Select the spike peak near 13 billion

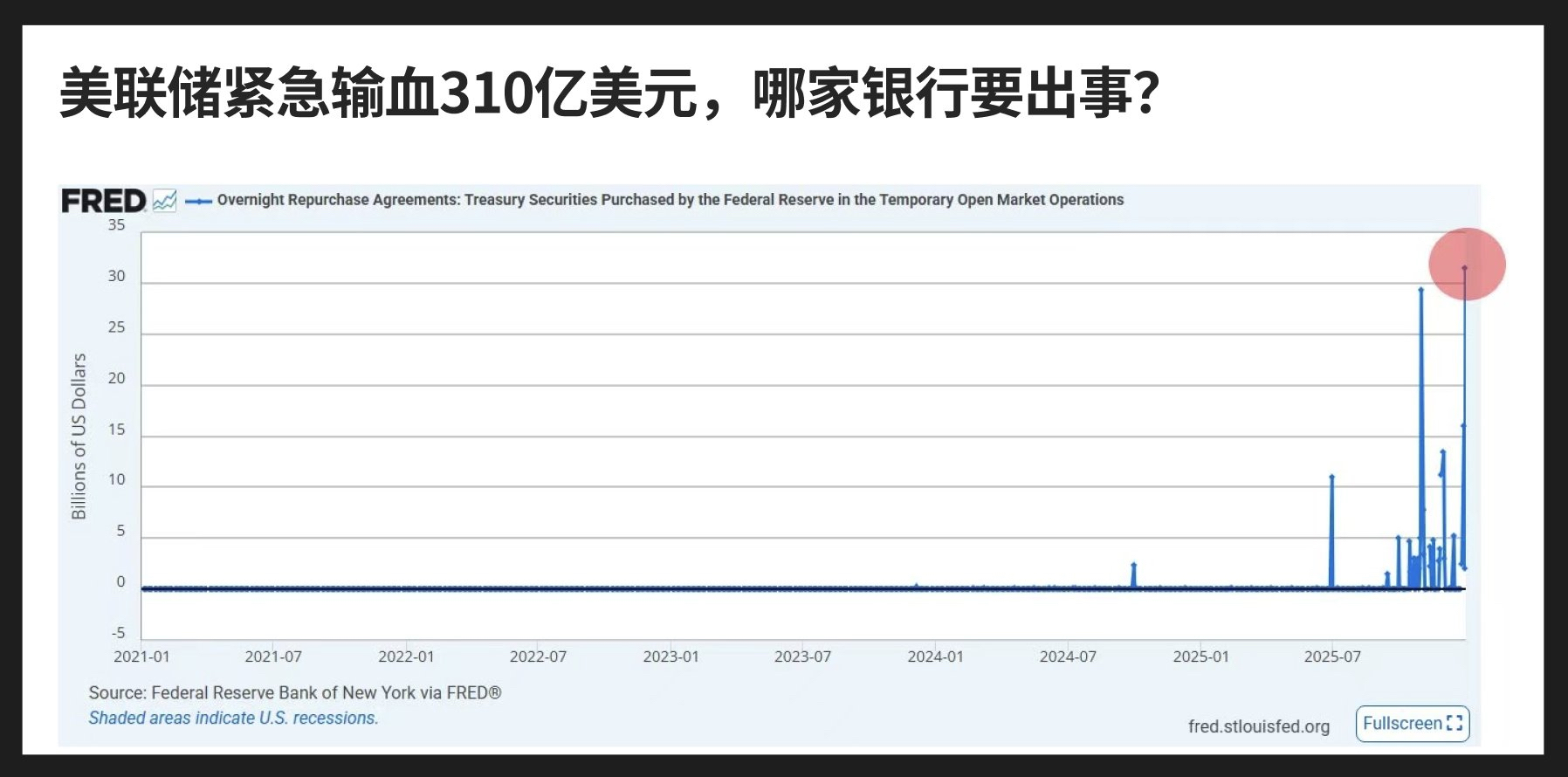(x=1442, y=452)
